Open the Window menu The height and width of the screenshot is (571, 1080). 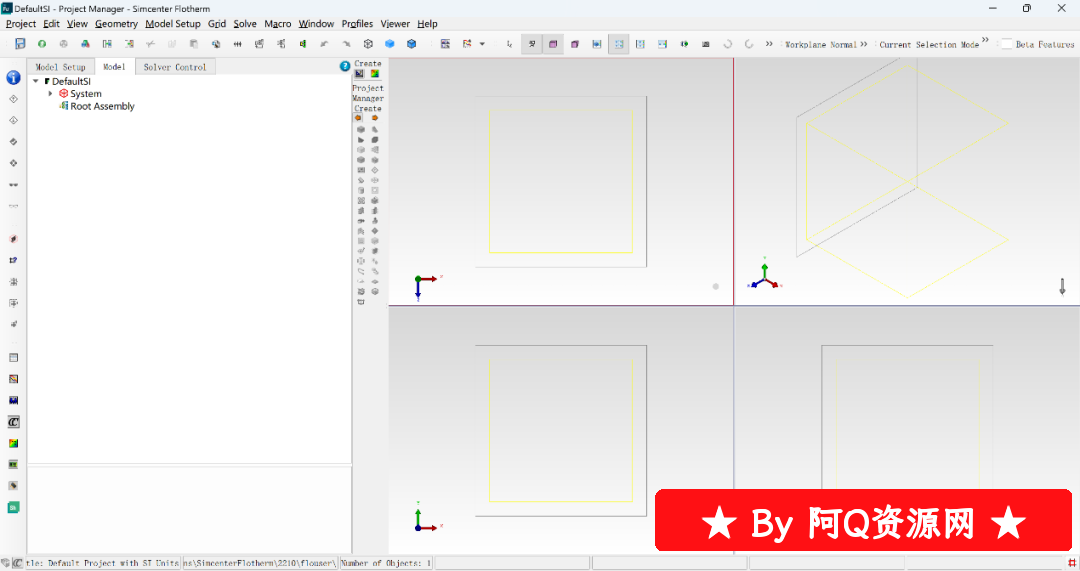coord(316,23)
